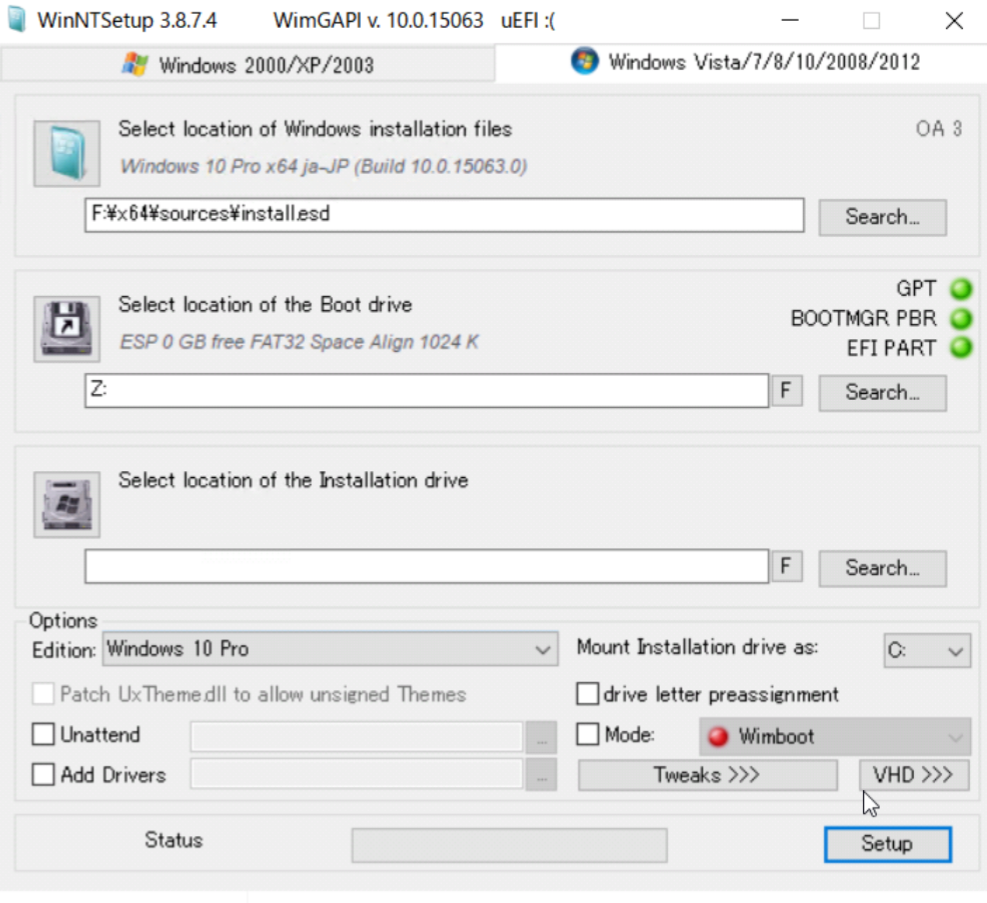Click the Add Drivers browse ... button
Viewport: 987px width, 903px height.
(541, 774)
